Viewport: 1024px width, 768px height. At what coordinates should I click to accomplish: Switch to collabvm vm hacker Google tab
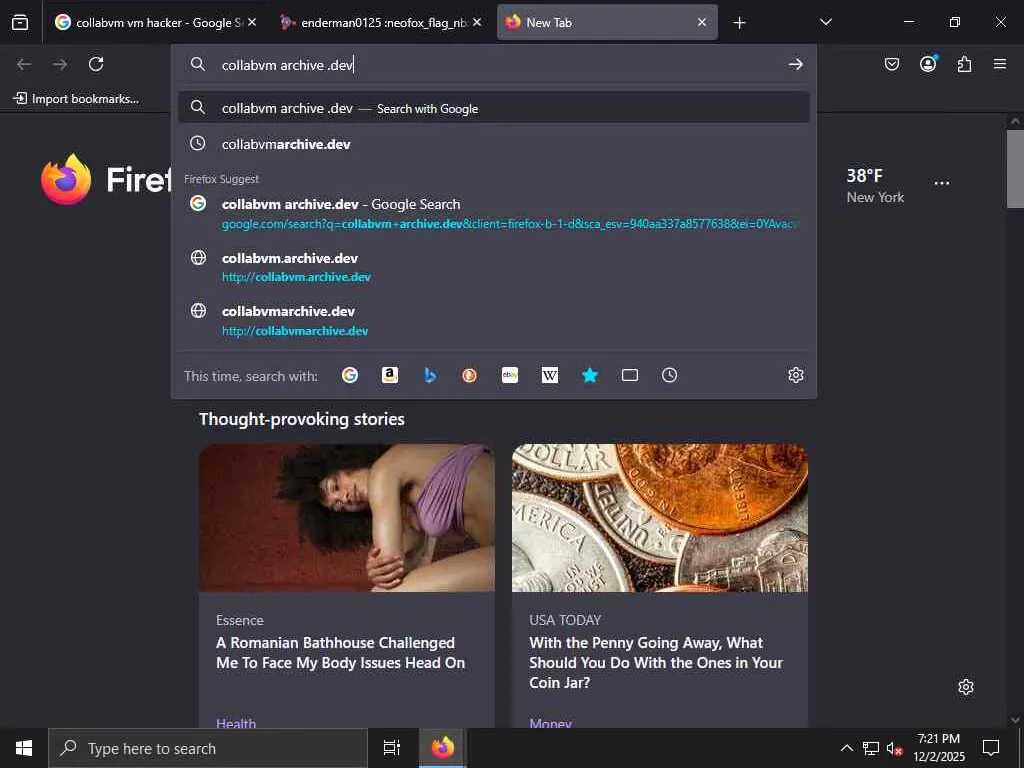(157, 22)
